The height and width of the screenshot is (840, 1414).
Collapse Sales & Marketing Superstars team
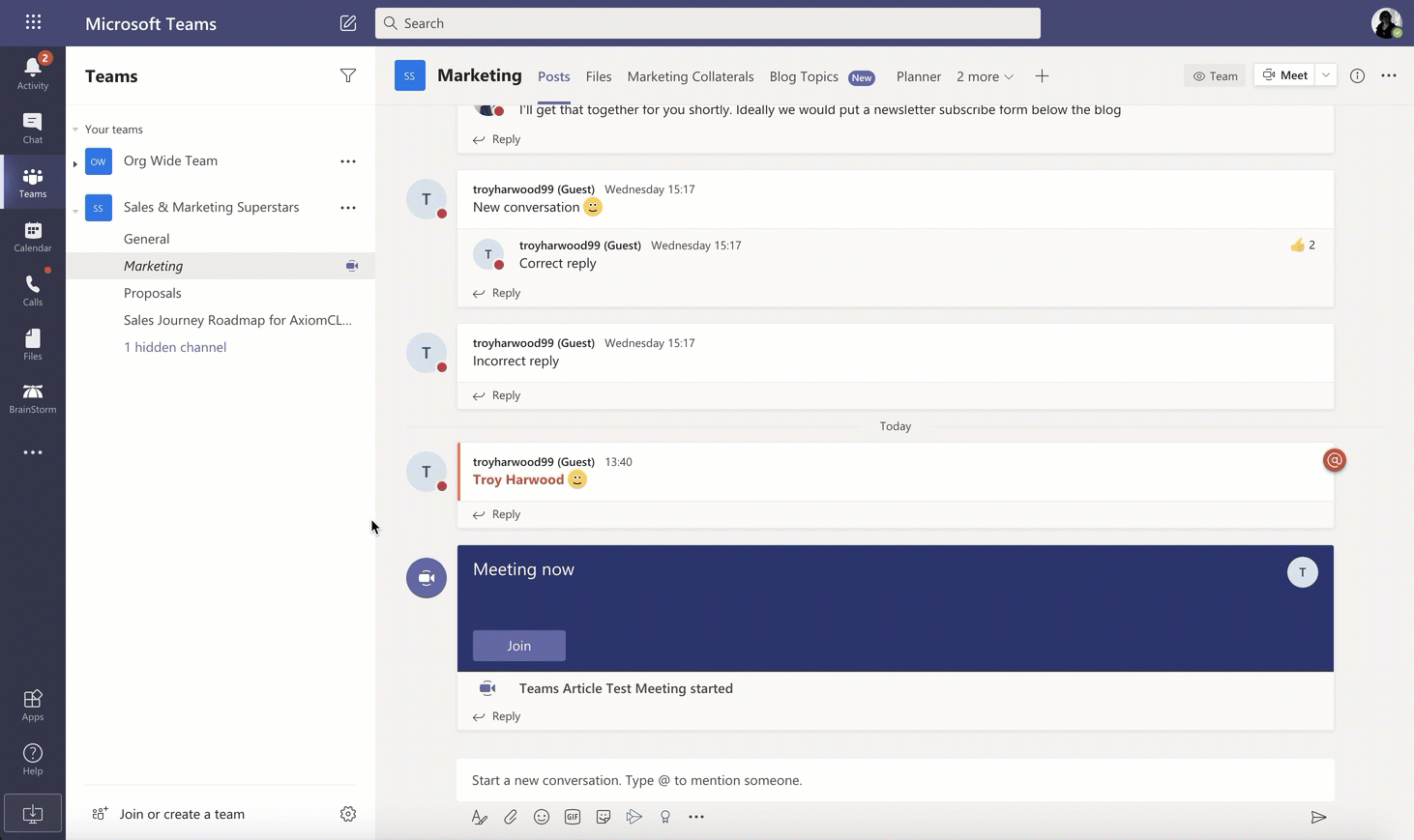click(x=75, y=210)
